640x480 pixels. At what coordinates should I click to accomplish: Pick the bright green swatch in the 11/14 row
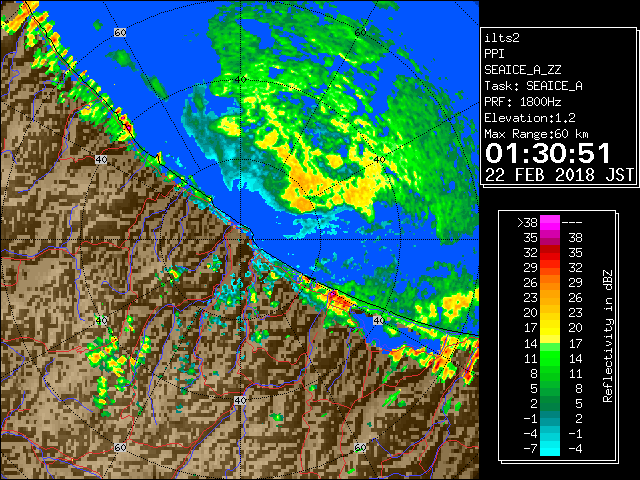point(550,358)
